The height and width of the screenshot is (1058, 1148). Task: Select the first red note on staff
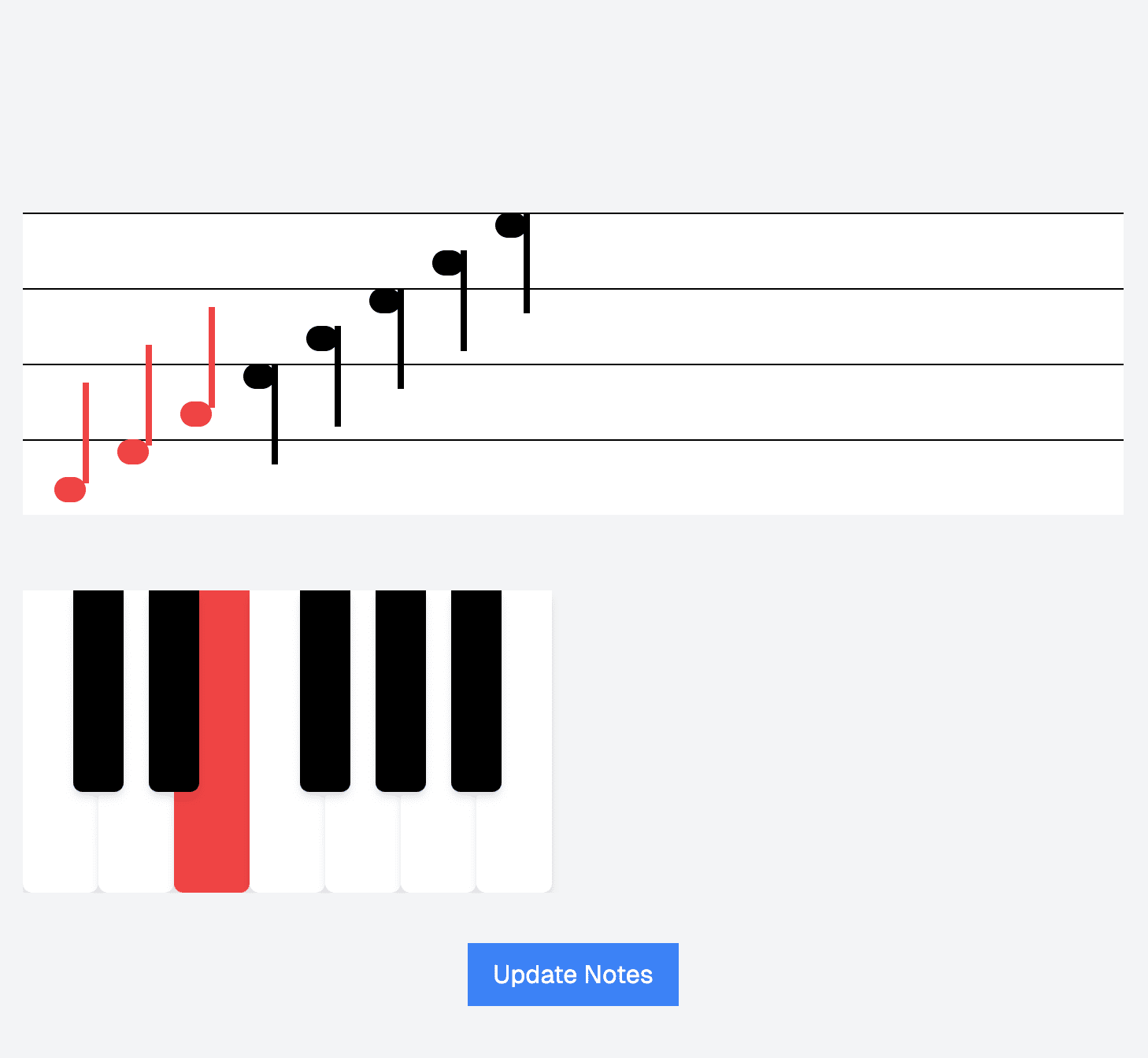[x=70, y=489]
